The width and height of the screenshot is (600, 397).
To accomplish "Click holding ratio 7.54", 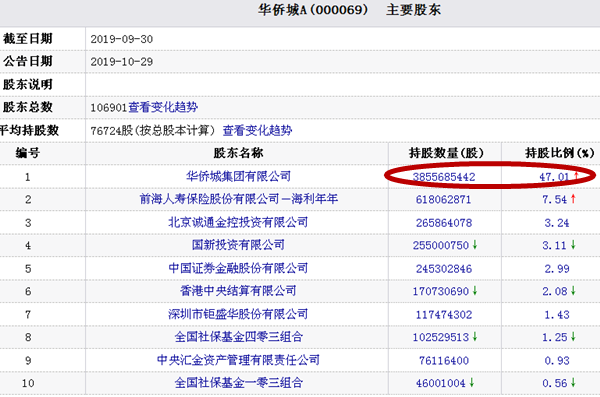I will [x=554, y=199].
